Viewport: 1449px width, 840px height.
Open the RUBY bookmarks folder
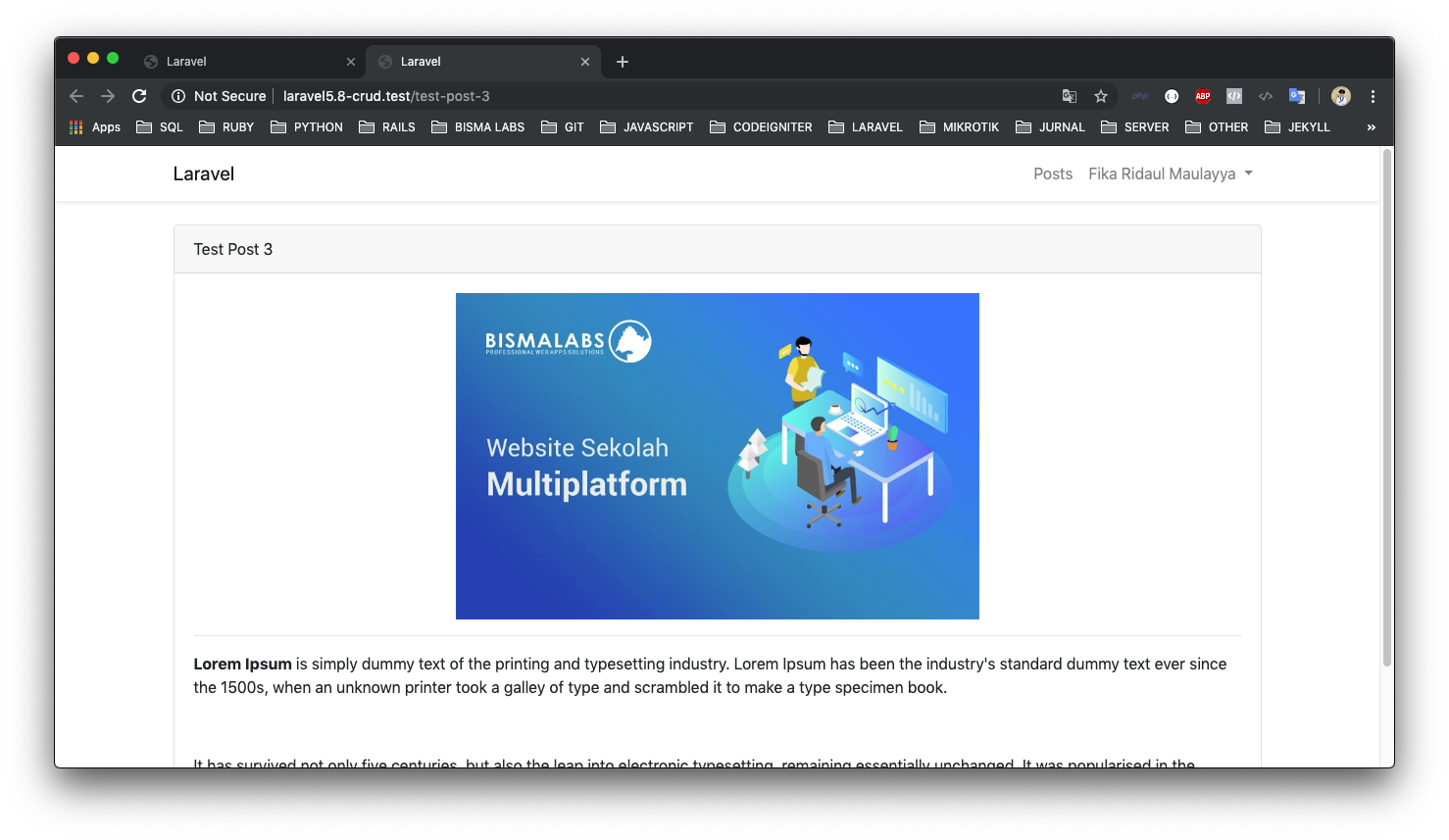point(226,127)
